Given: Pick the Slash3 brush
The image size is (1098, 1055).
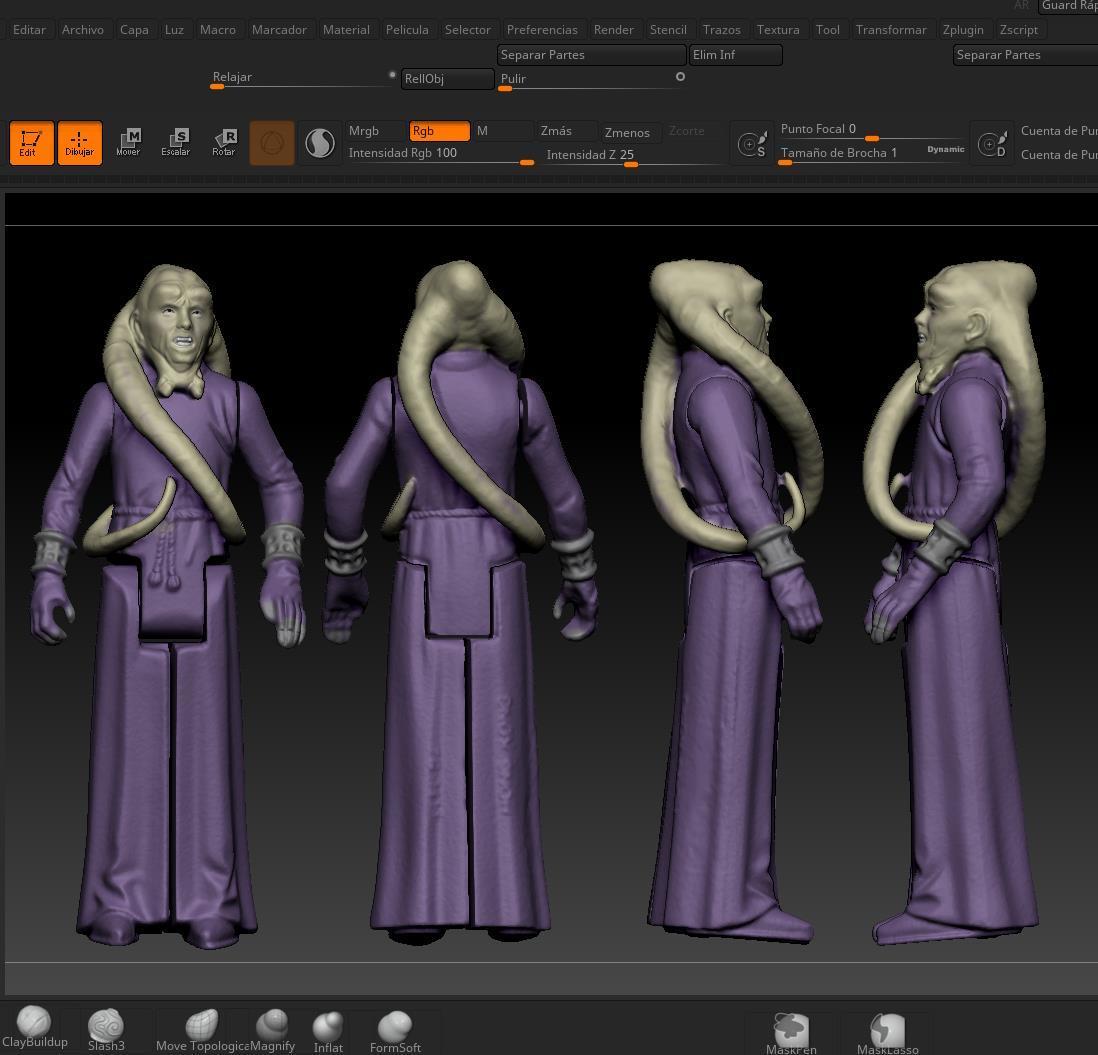Looking at the screenshot, I should (x=106, y=1028).
